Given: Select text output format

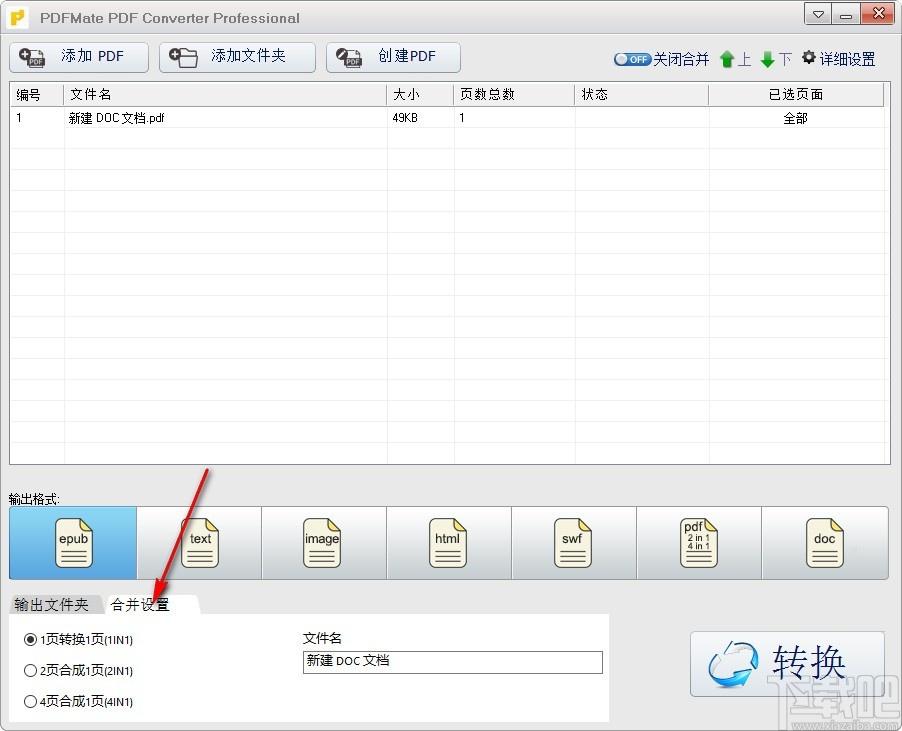Looking at the screenshot, I should (x=199, y=543).
